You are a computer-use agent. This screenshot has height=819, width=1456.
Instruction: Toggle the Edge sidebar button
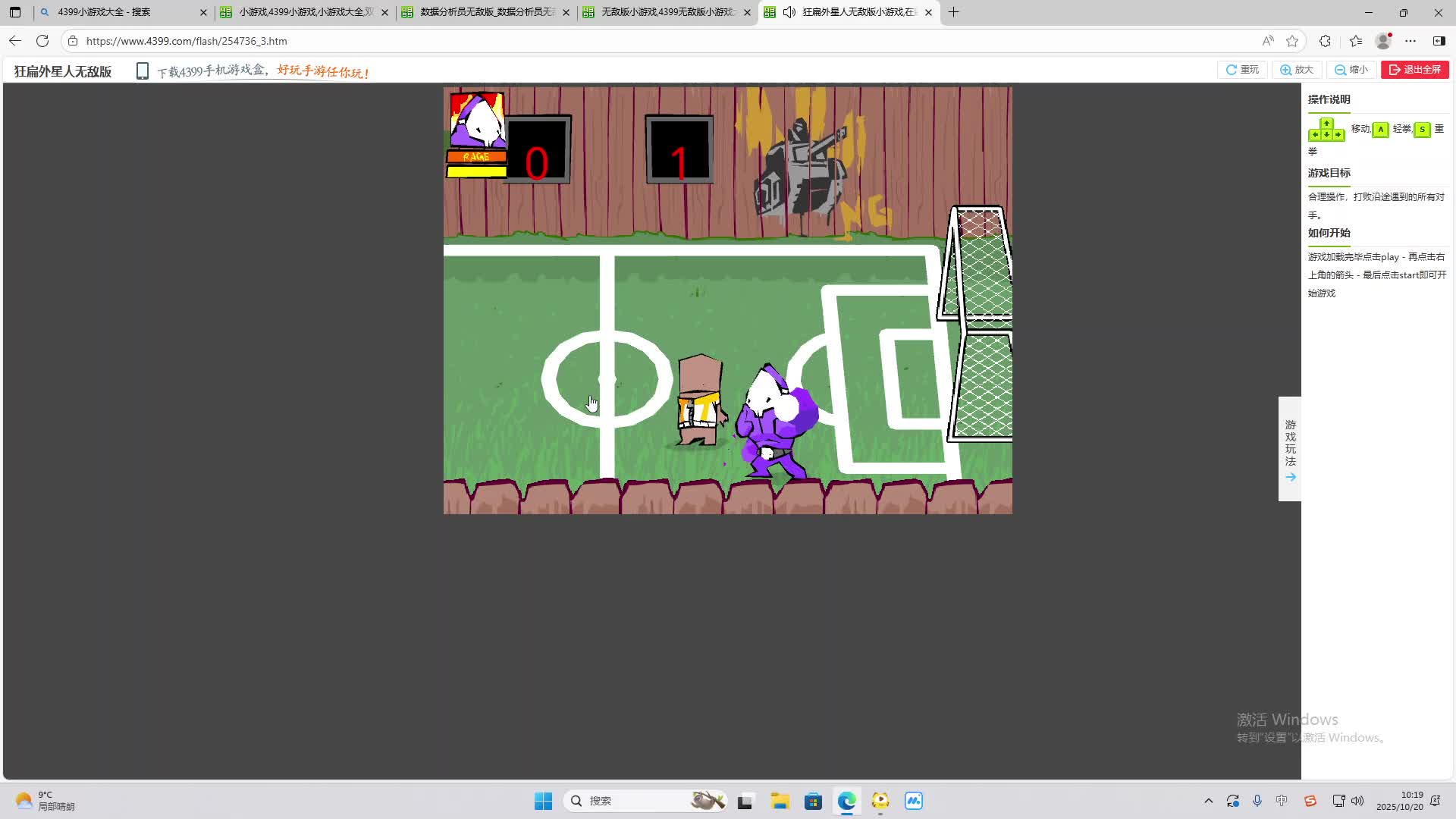tap(1439, 41)
